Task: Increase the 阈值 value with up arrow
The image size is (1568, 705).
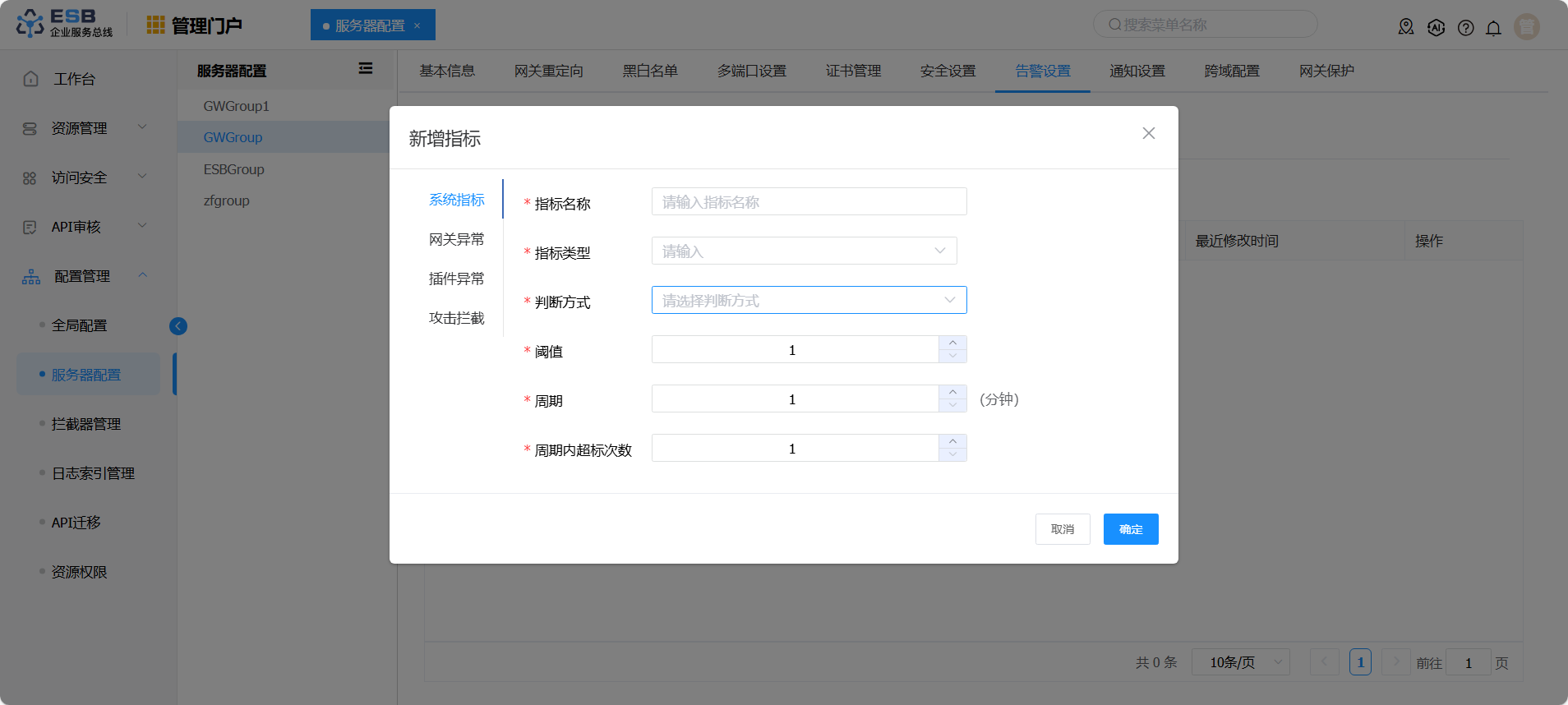Action: click(952, 343)
